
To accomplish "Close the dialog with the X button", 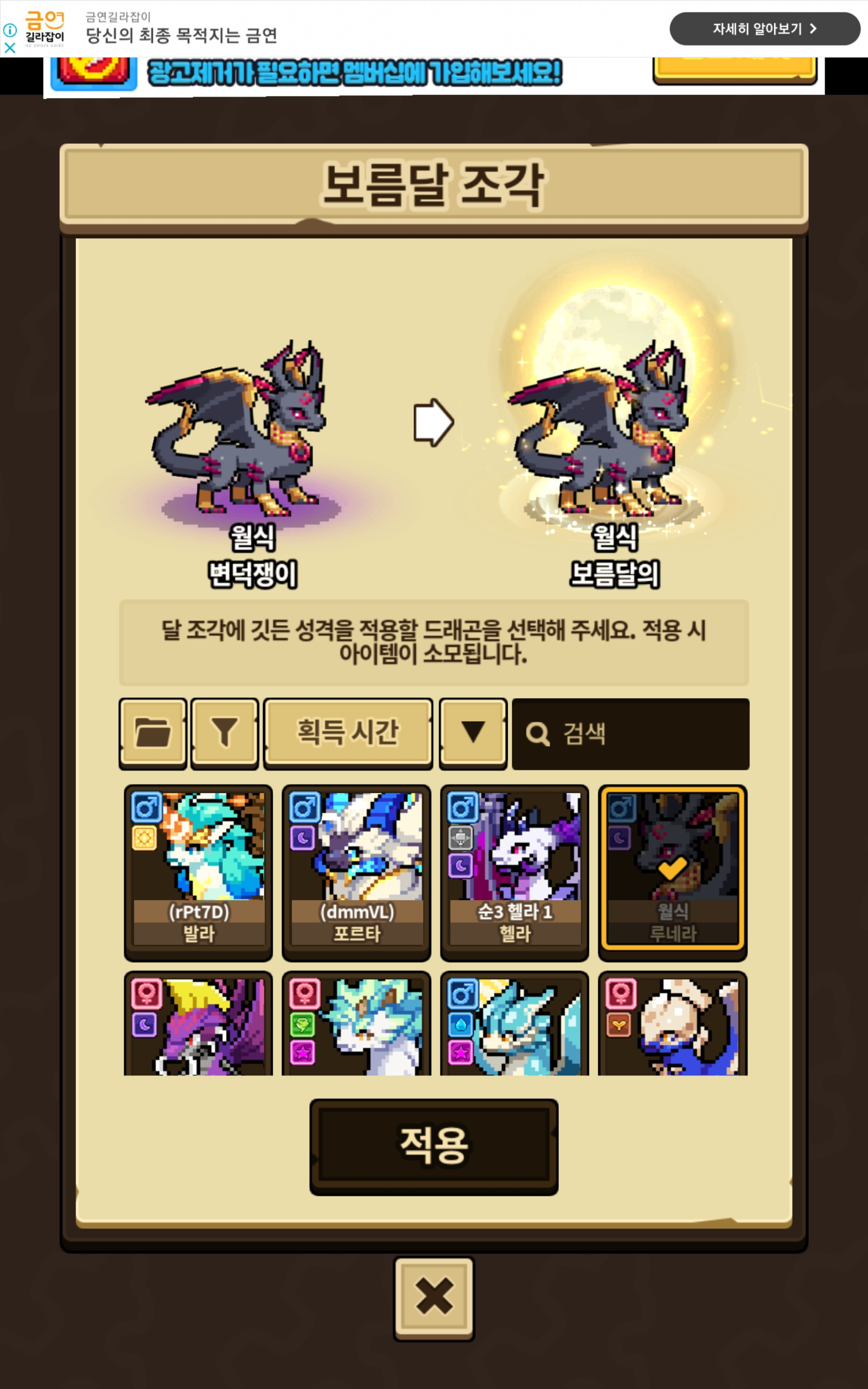I will (434, 1298).
